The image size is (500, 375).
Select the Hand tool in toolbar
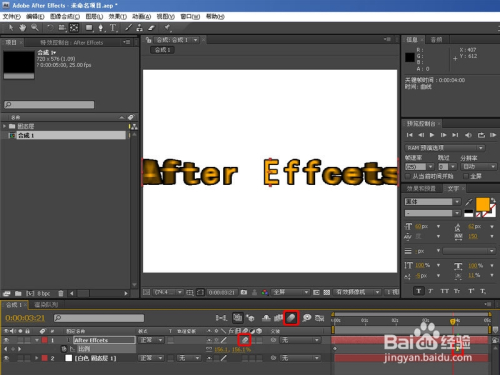22,28
